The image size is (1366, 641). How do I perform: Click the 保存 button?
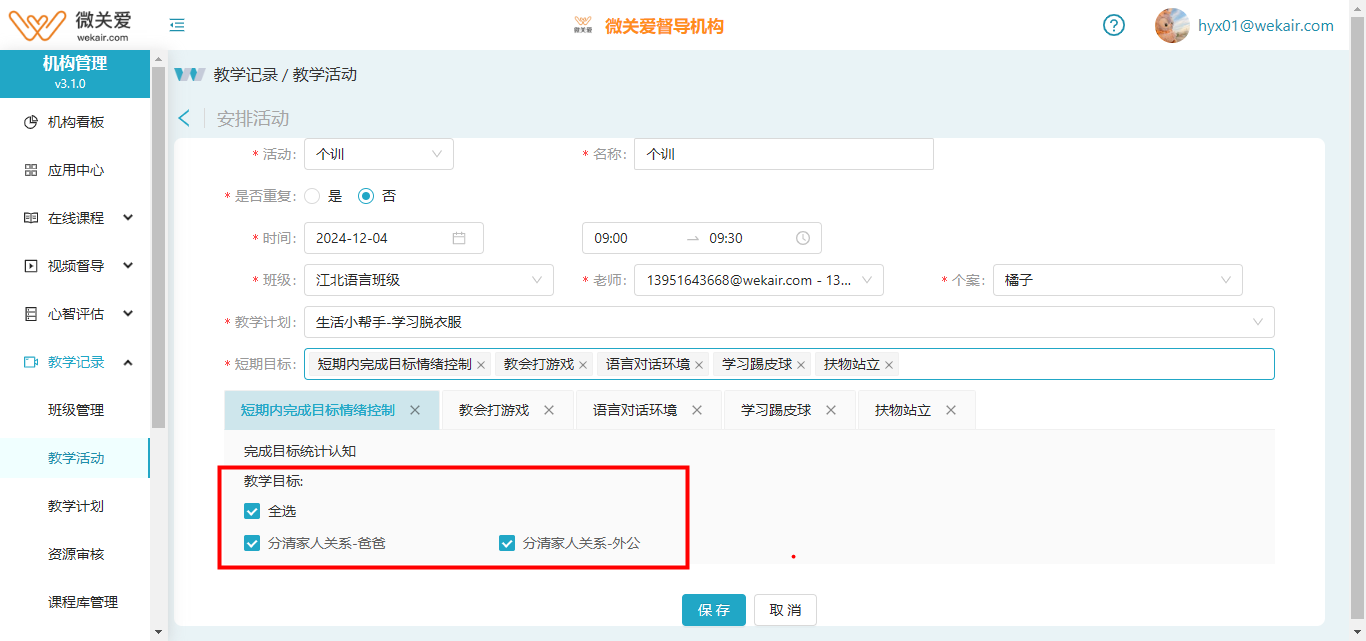[x=713, y=610]
